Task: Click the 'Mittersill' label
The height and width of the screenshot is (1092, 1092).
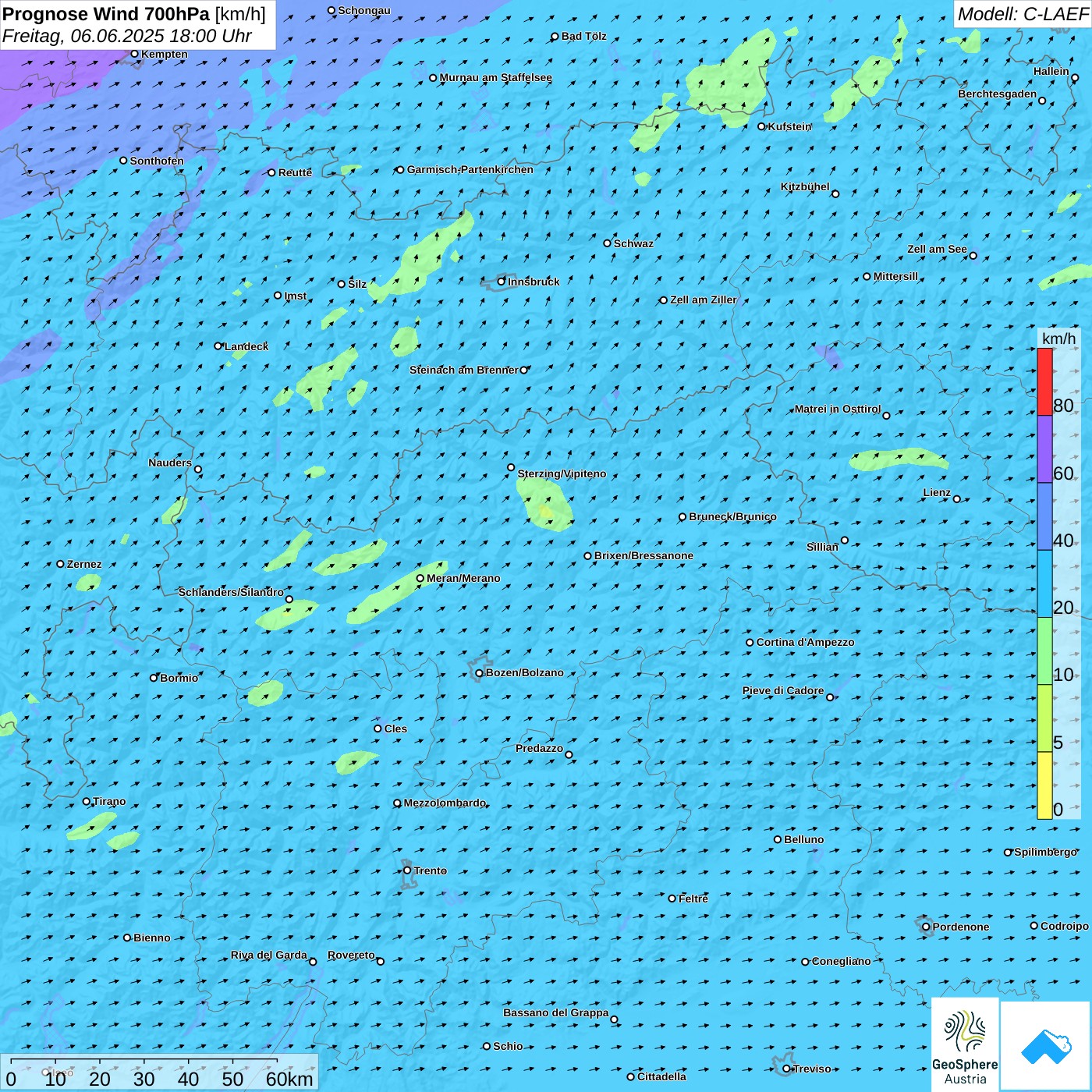Action: [895, 276]
